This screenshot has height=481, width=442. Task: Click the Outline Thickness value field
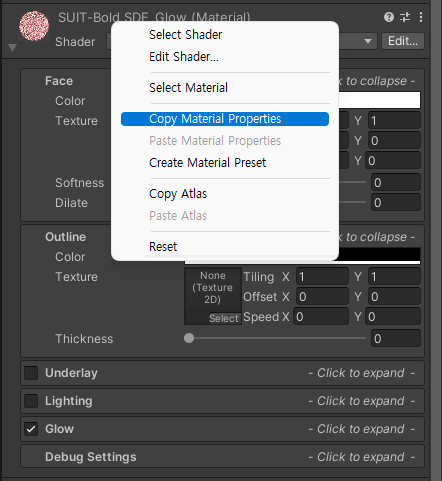pyautogui.click(x=396, y=339)
